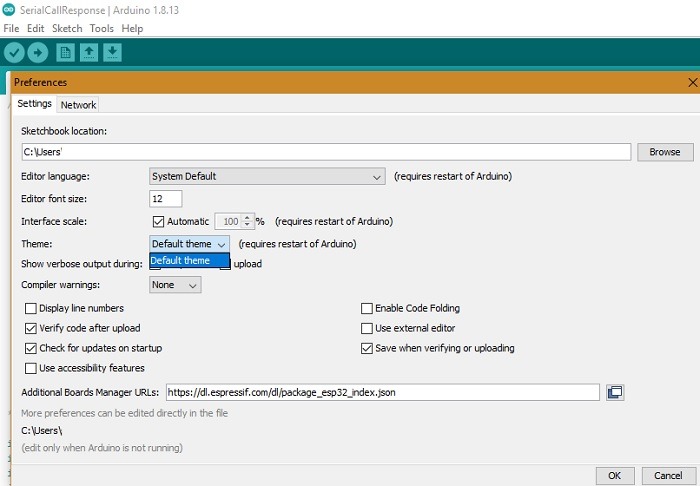Click the Editor font size field
The height and width of the screenshot is (486, 700).
point(166,199)
